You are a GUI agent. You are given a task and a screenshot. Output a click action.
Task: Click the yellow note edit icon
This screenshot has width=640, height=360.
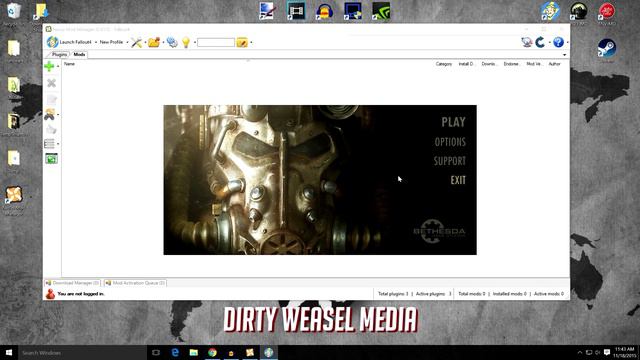(x=242, y=42)
